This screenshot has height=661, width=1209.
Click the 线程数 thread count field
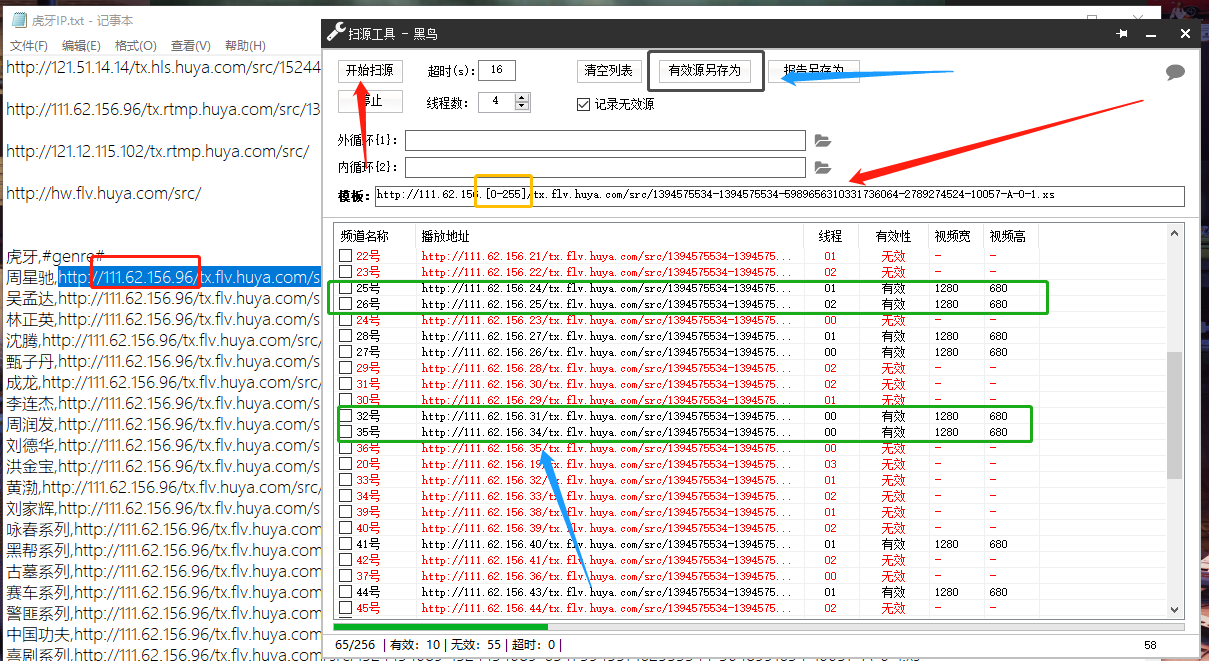[496, 102]
